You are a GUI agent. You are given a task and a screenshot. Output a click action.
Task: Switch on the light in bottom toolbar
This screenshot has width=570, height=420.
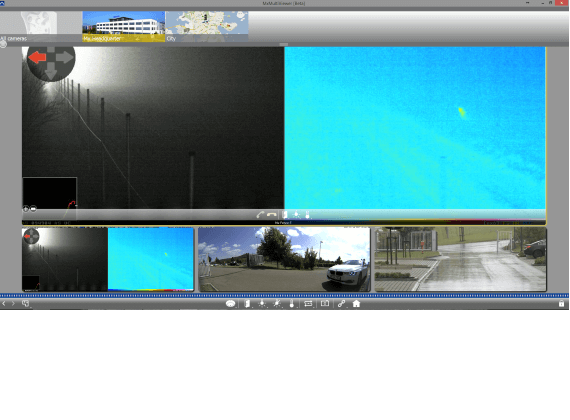coord(262,304)
